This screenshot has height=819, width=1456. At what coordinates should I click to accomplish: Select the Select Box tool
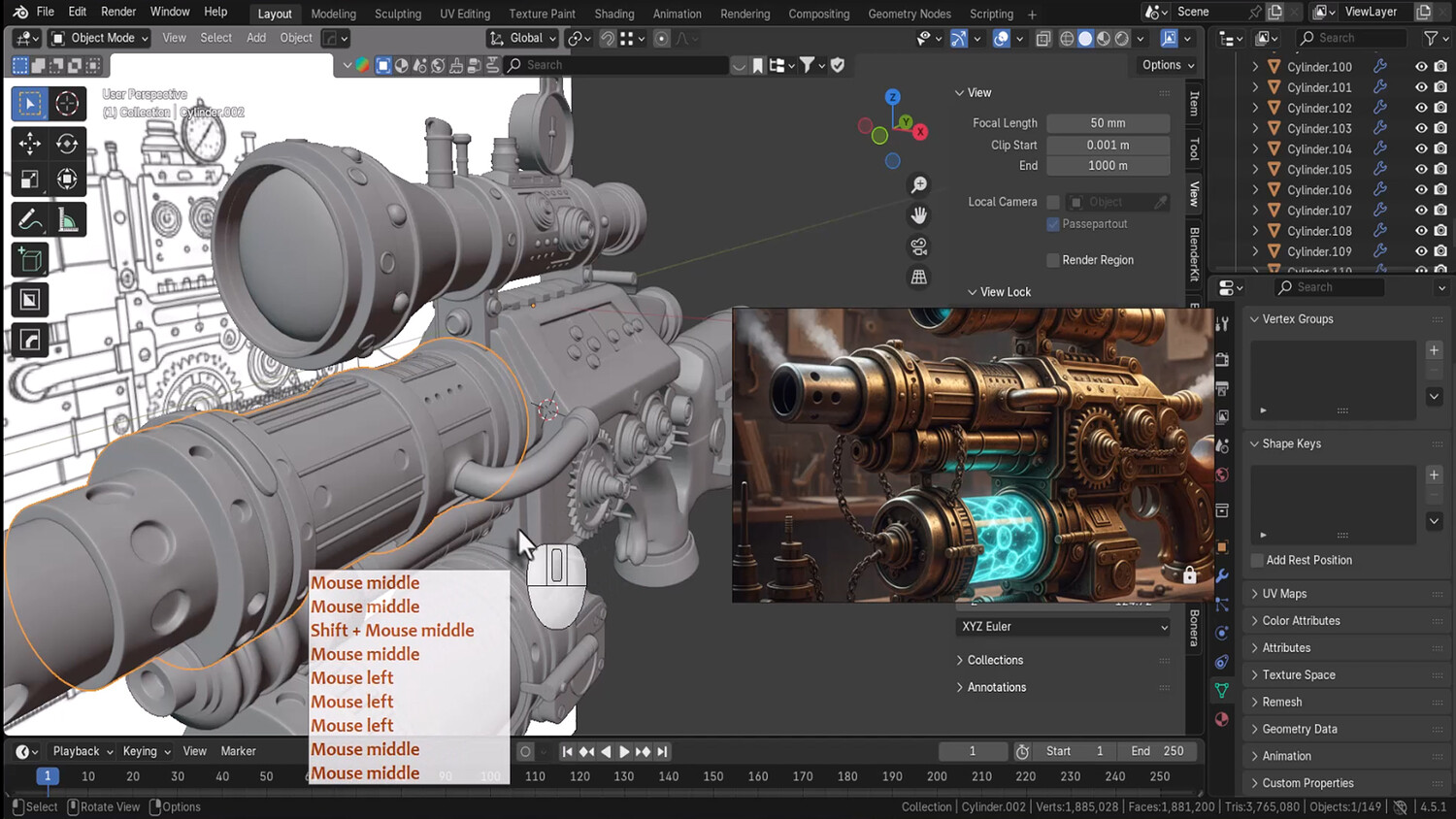click(x=30, y=103)
